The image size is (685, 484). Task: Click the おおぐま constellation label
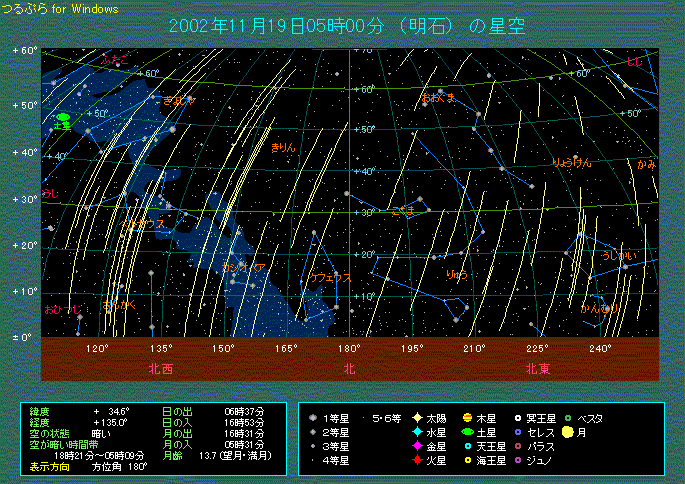coord(438,97)
